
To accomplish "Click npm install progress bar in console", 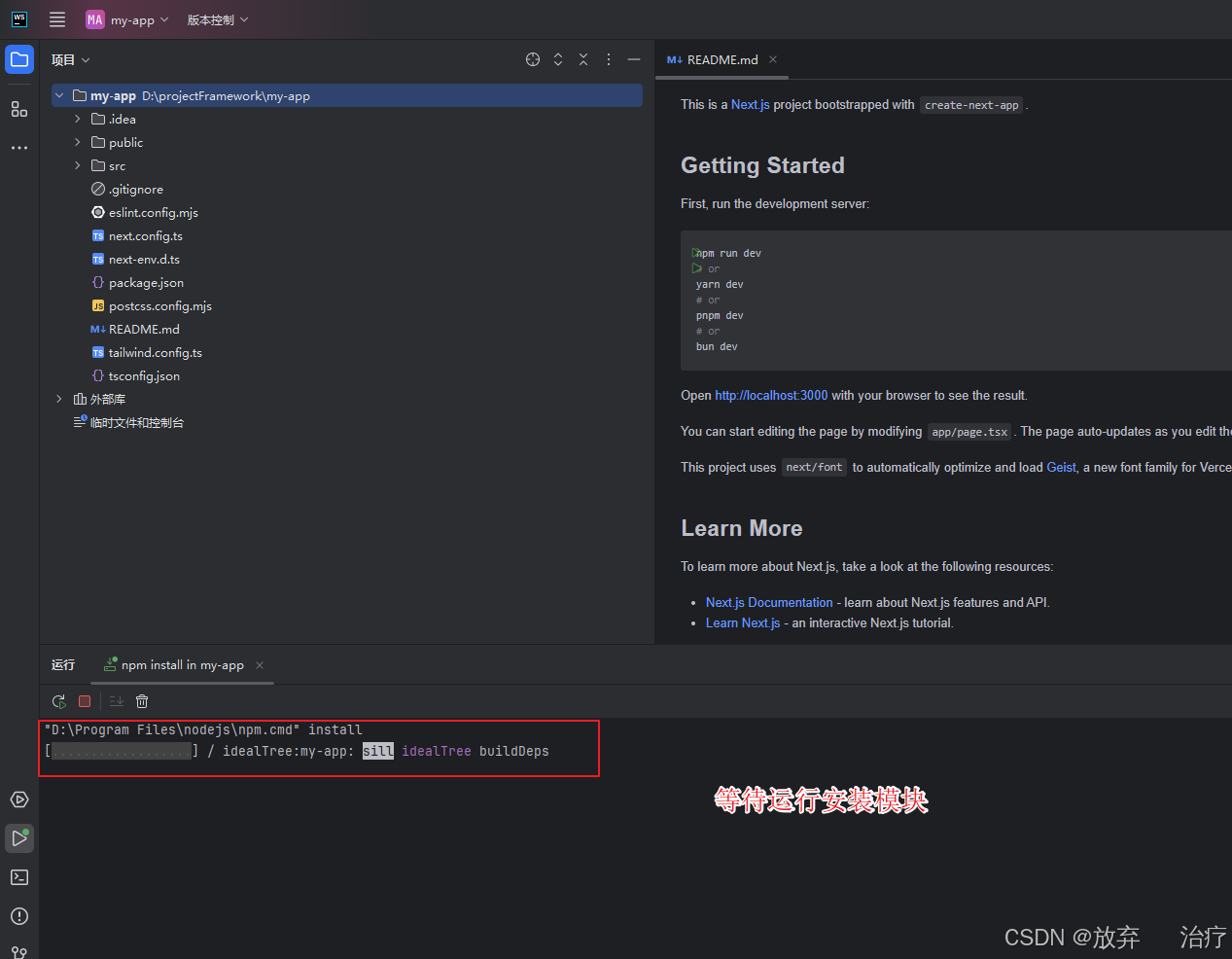I will tap(122, 751).
